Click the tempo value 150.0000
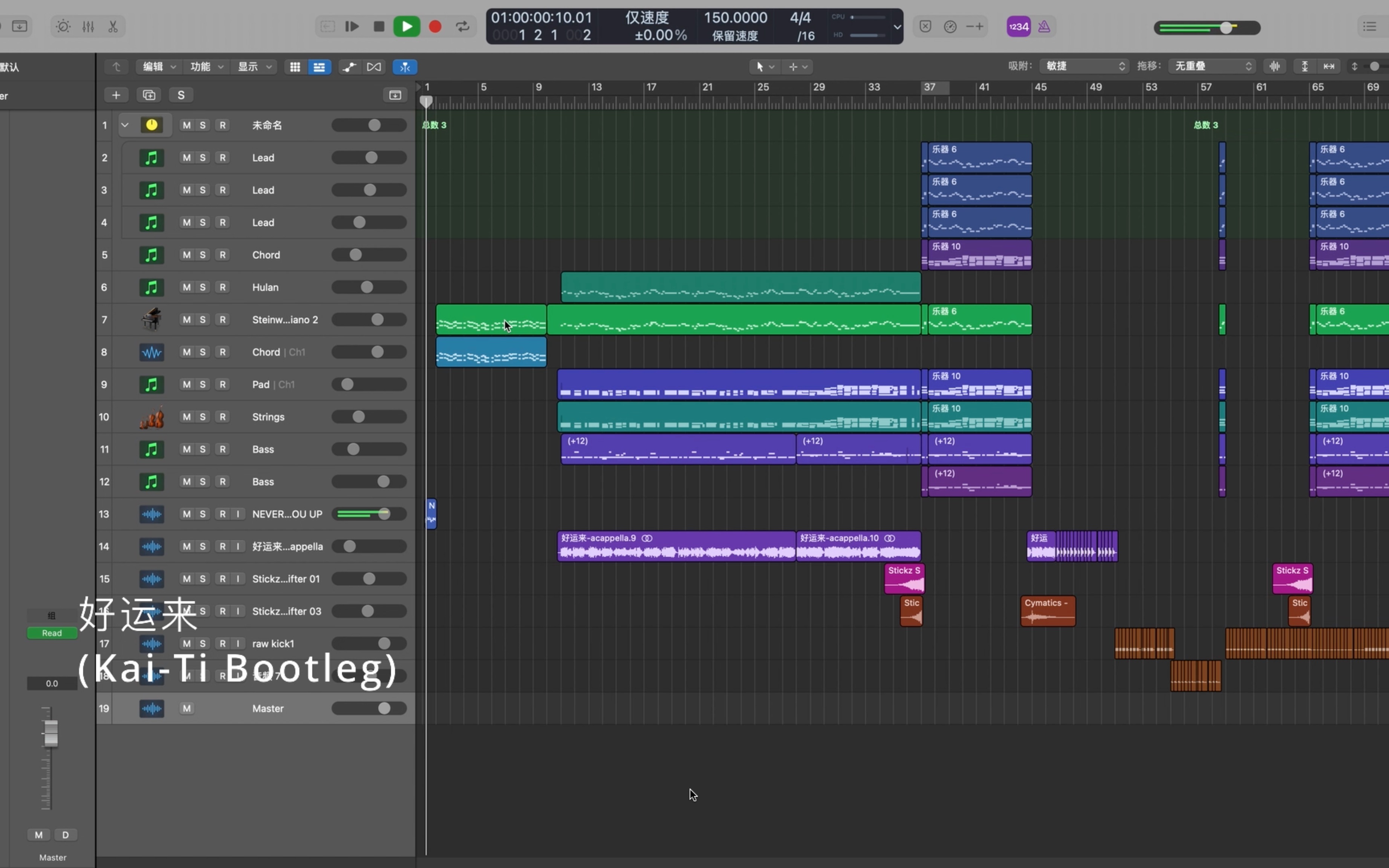1389x868 pixels. [736, 18]
